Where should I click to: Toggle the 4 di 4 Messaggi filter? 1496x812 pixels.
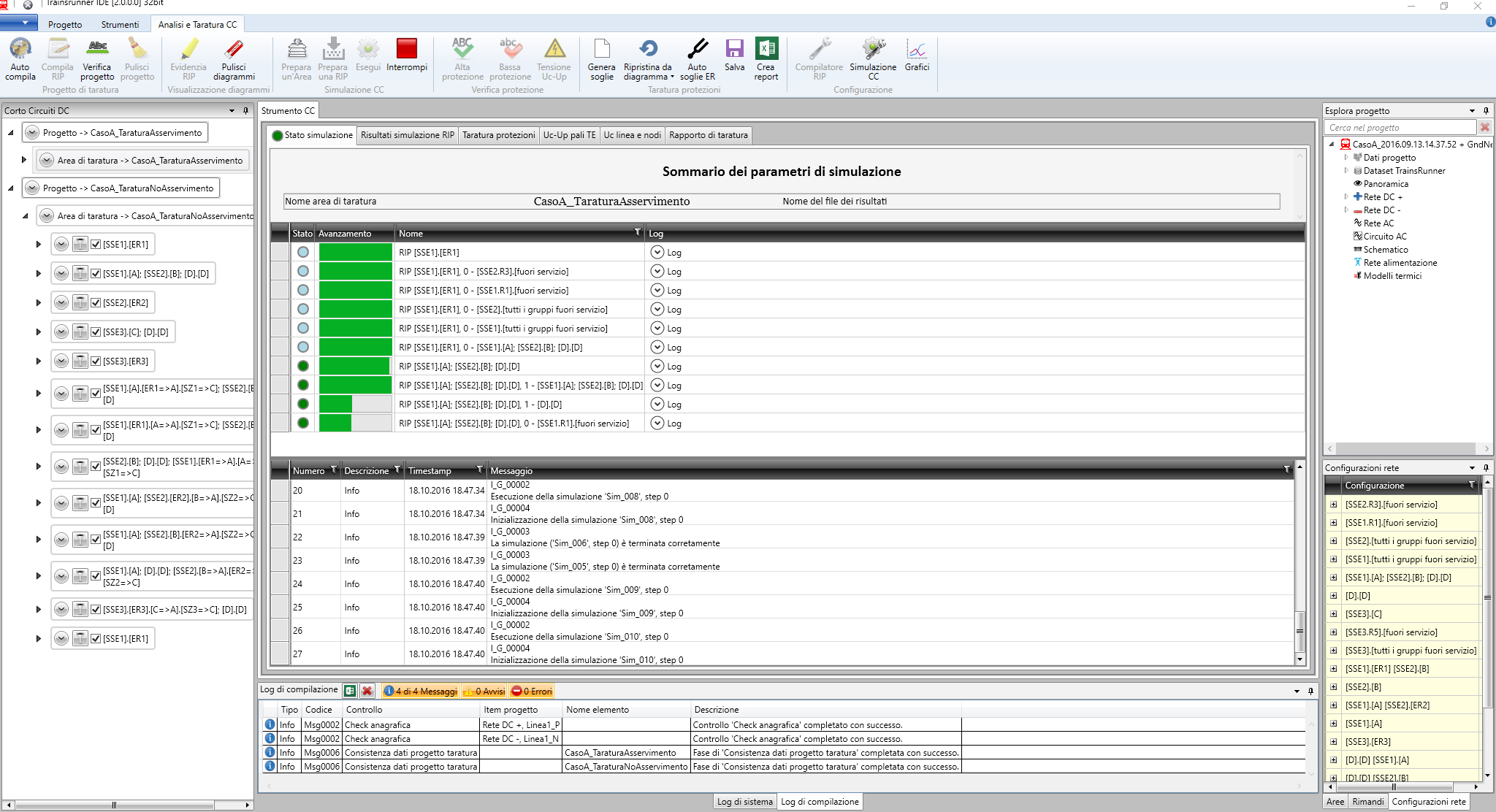click(x=421, y=691)
